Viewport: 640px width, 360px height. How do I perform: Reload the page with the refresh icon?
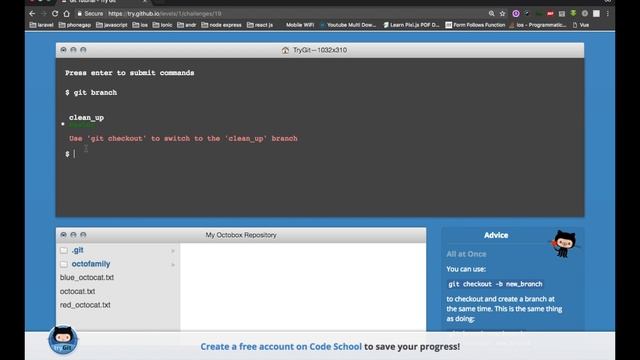point(55,13)
